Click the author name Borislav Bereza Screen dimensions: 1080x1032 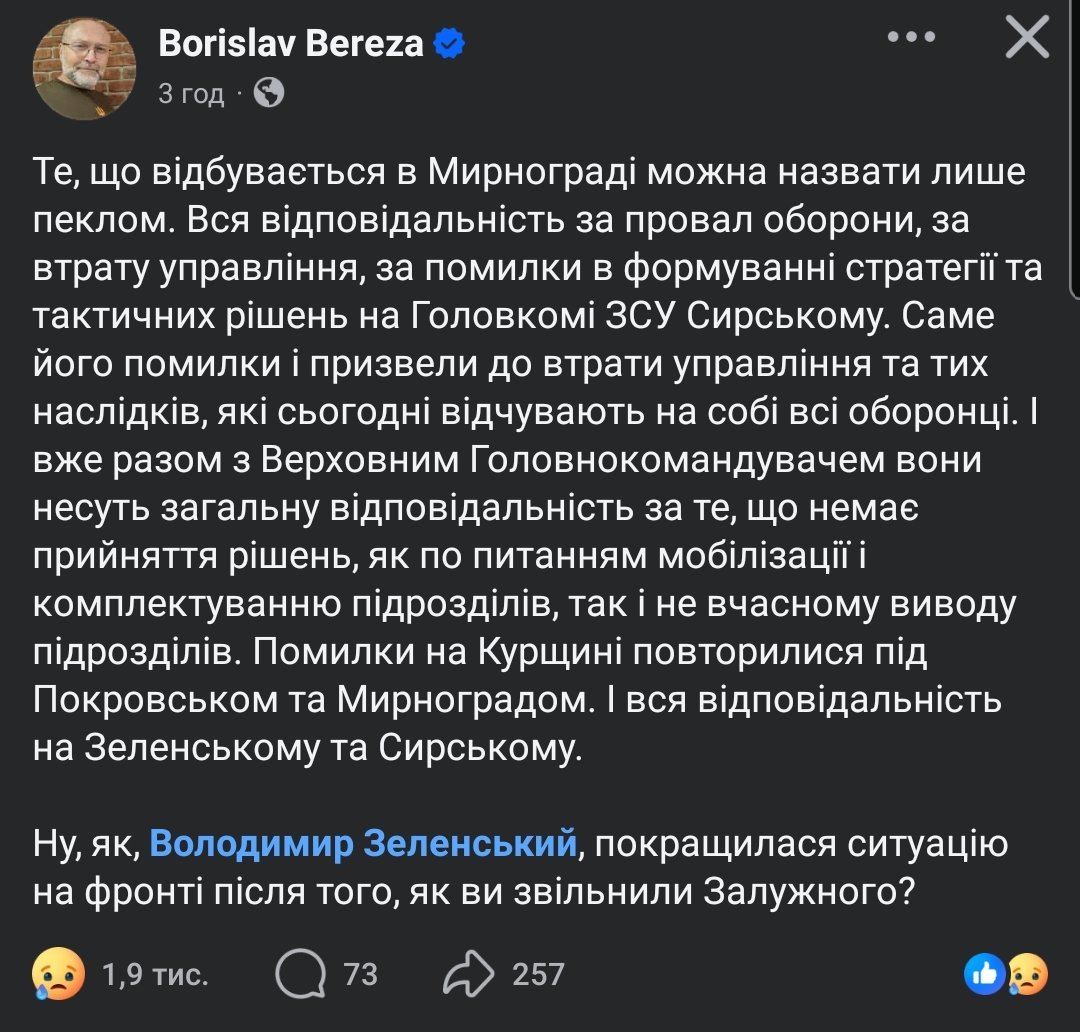pyautogui.click(x=291, y=43)
